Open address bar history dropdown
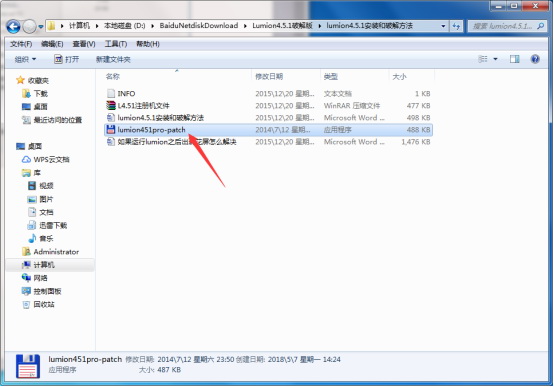Screen dimensions: 554x387 pos(443,26)
